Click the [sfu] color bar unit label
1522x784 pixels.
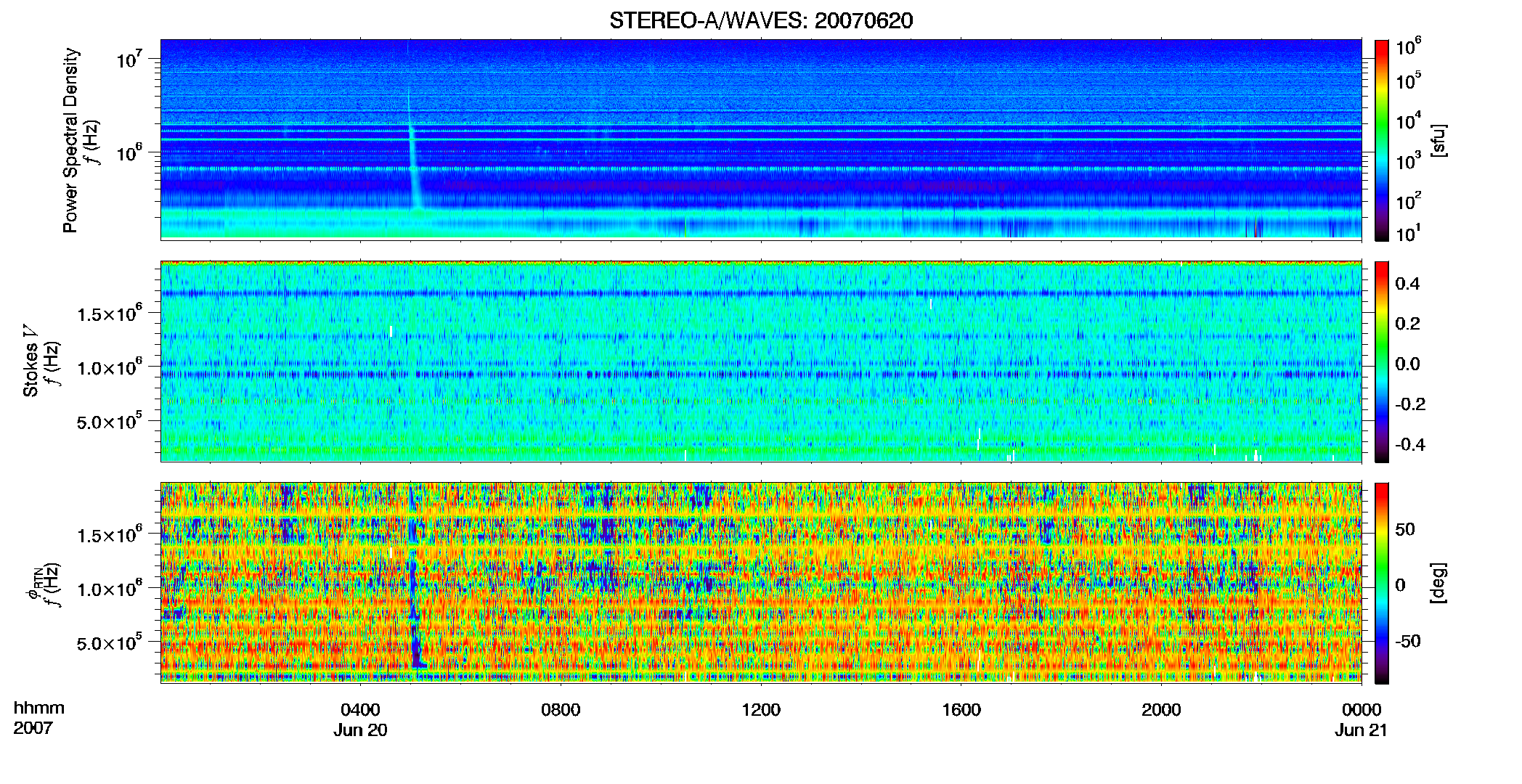pos(1438,140)
